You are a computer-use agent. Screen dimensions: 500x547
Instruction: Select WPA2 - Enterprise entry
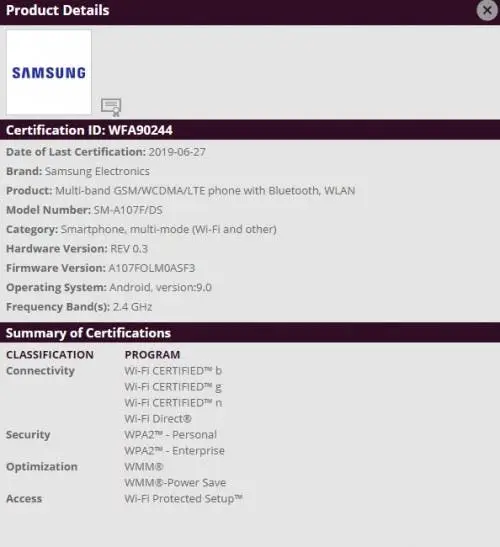(x=174, y=451)
